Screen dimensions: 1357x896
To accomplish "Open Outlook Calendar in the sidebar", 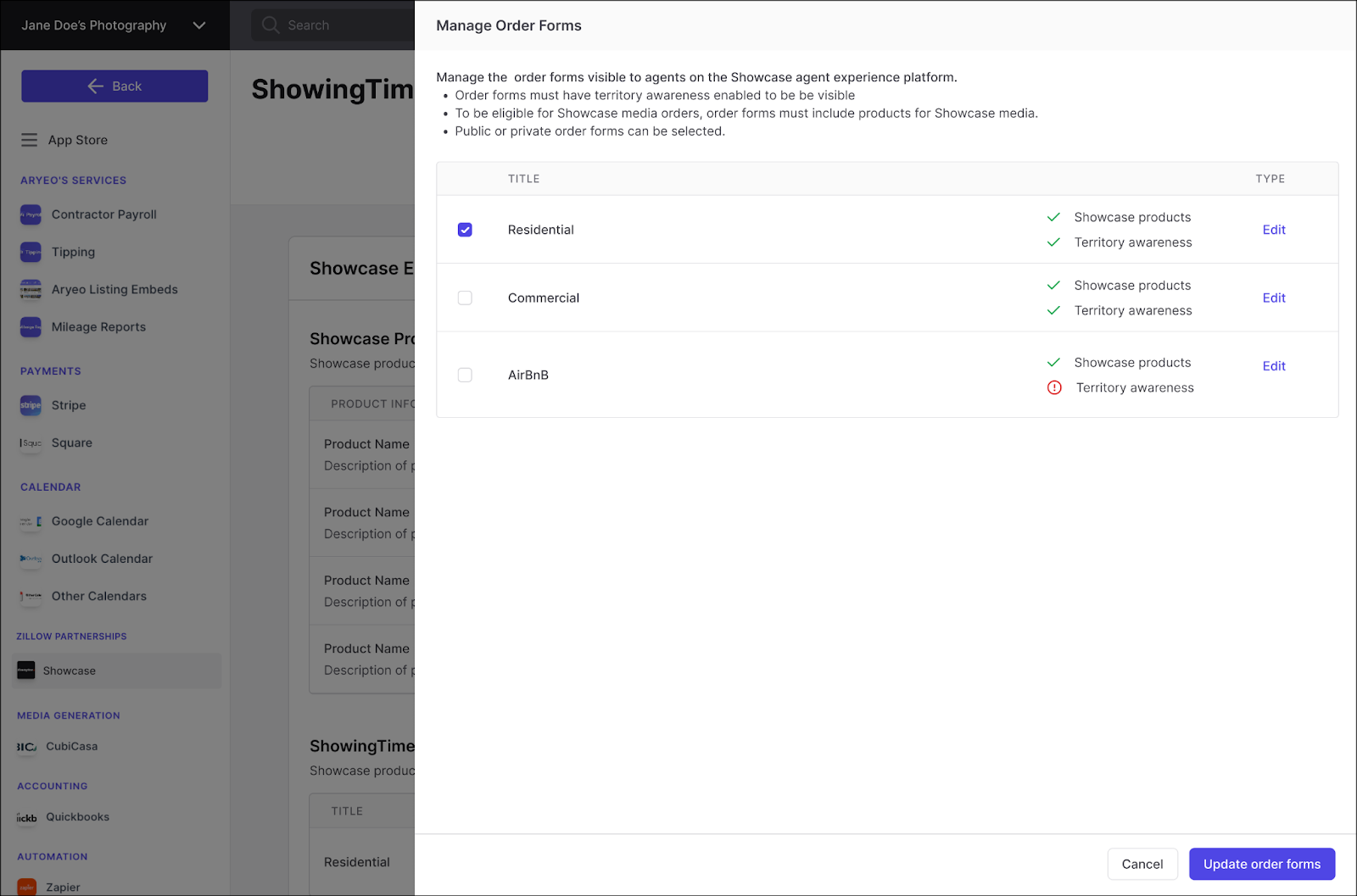I will coord(102,559).
